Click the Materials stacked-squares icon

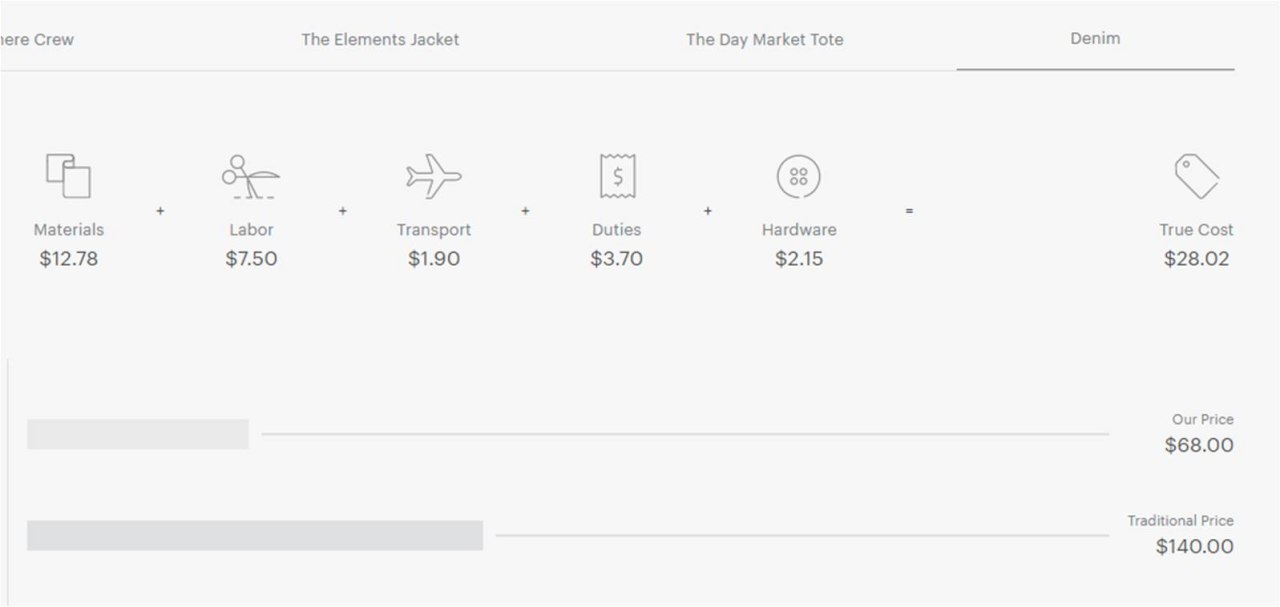[68, 177]
